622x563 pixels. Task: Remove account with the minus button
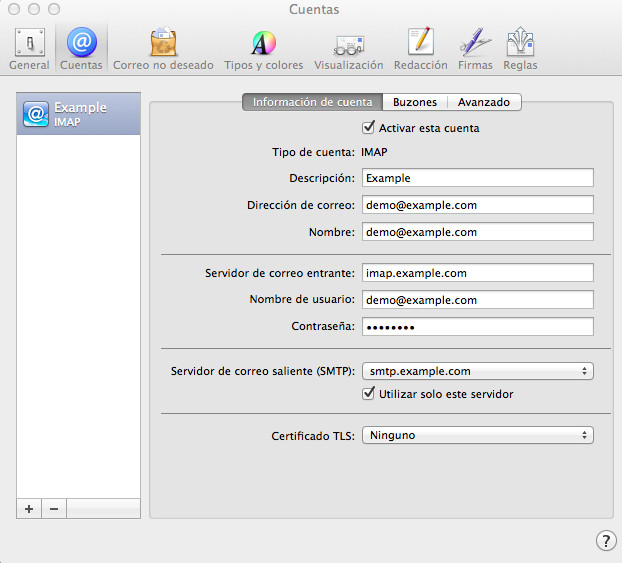pos(54,508)
